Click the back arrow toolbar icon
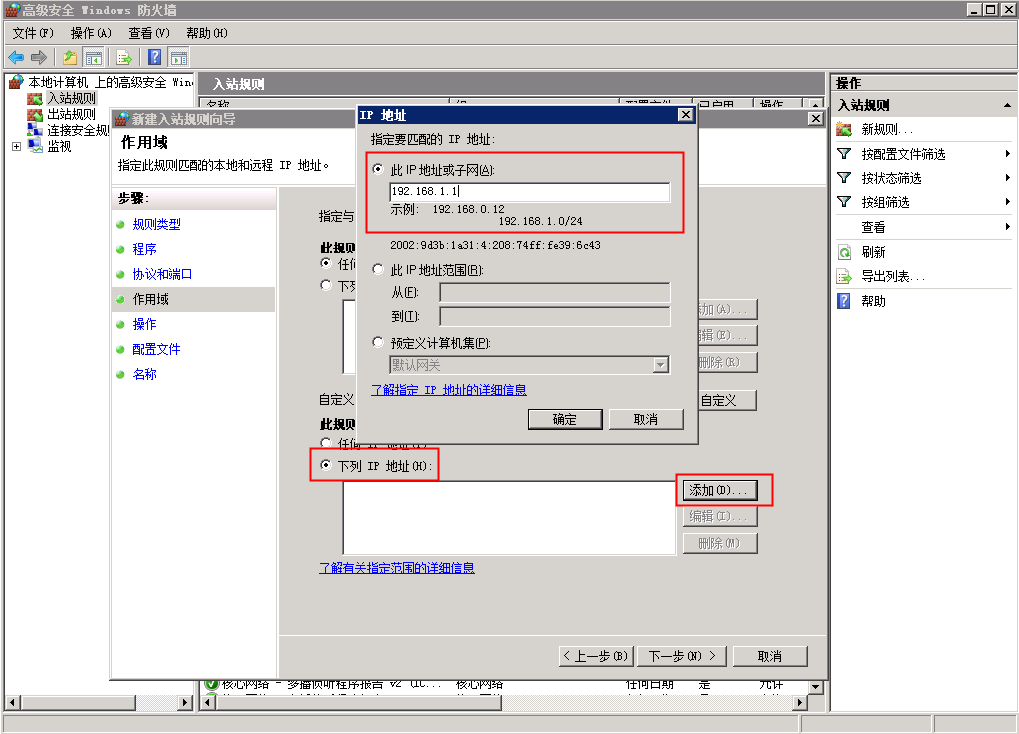The width and height of the screenshot is (1019, 734). tap(16, 57)
